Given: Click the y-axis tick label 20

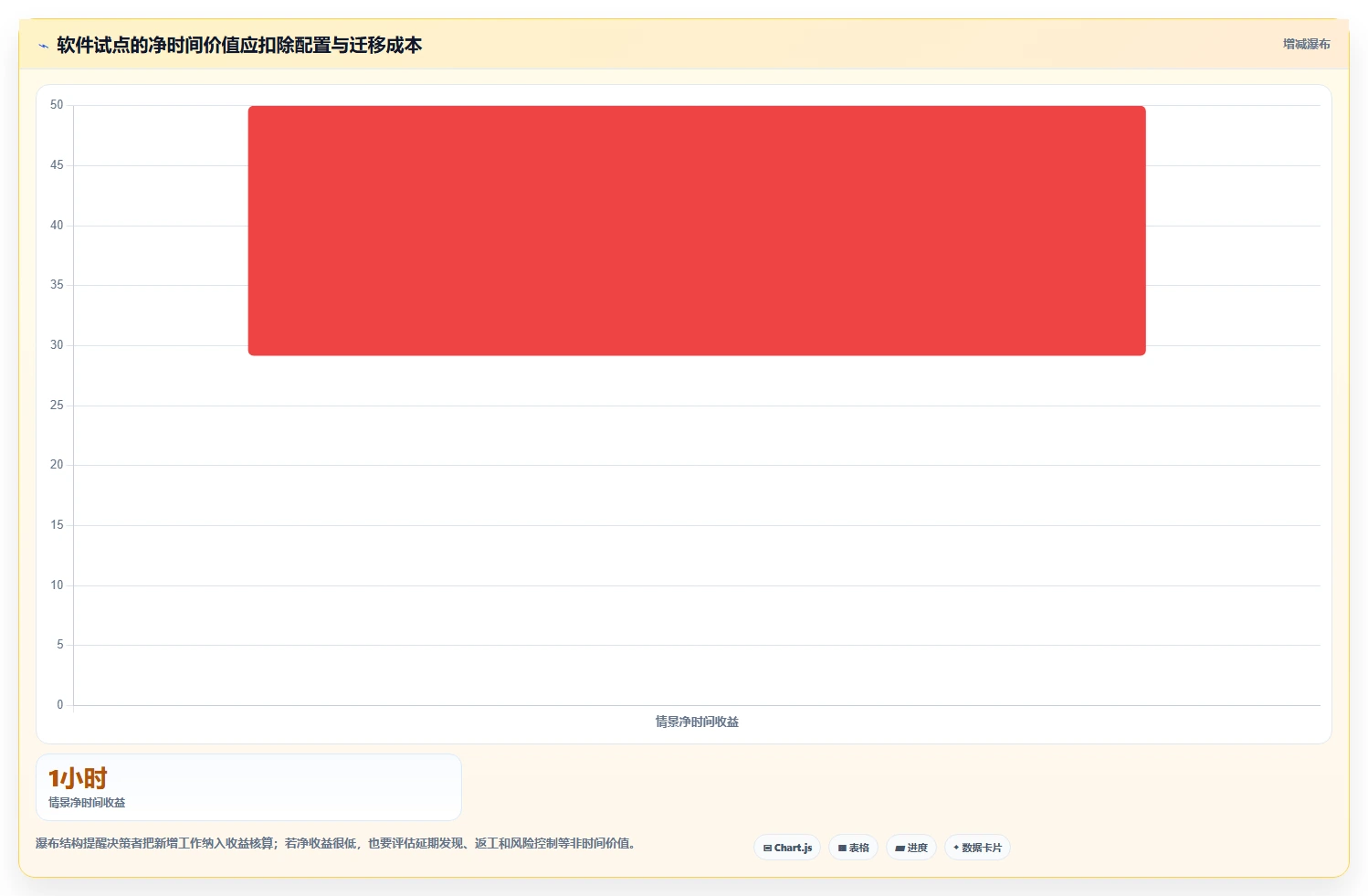Looking at the screenshot, I should (57, 465).
